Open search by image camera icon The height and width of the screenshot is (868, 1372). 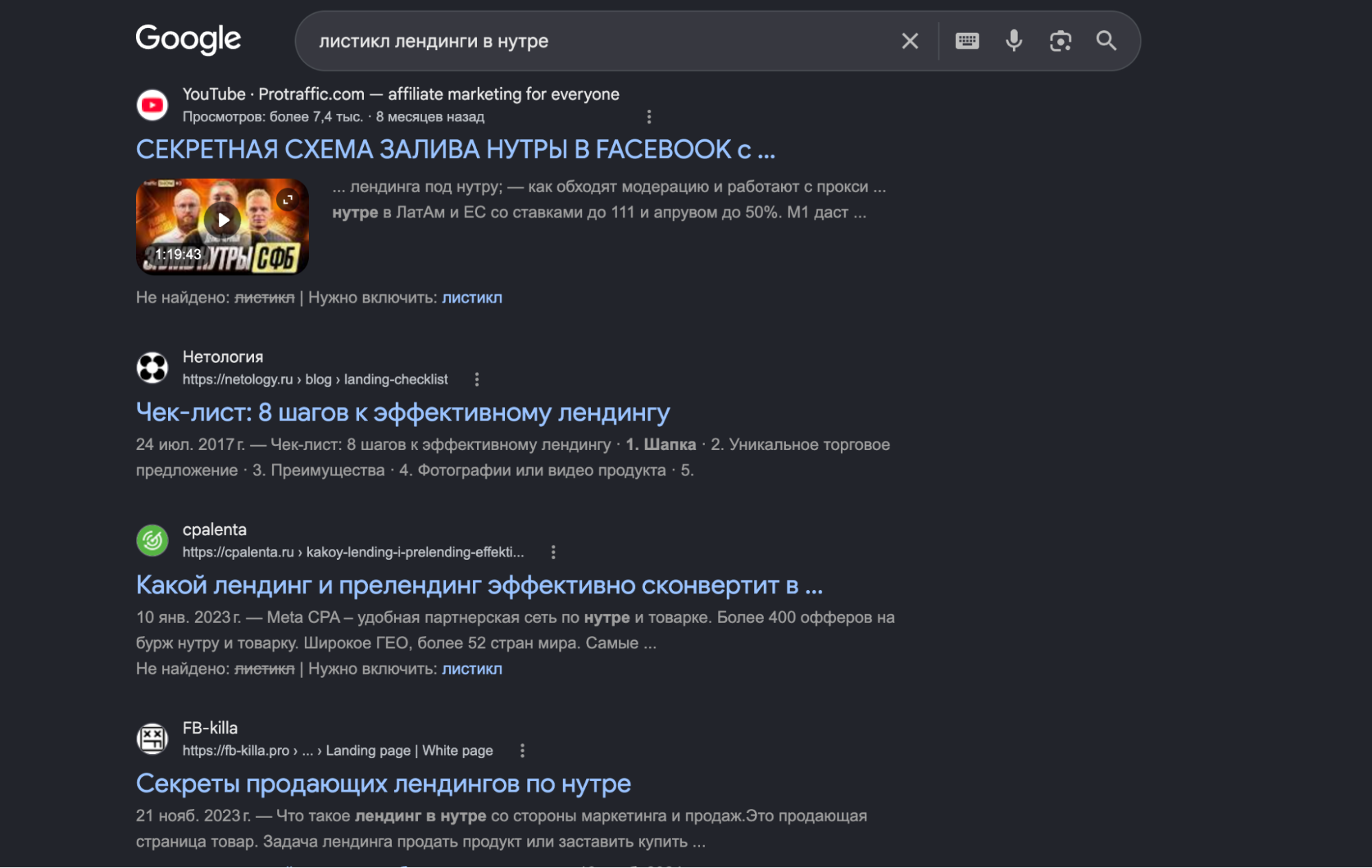tap(1060, 41)
